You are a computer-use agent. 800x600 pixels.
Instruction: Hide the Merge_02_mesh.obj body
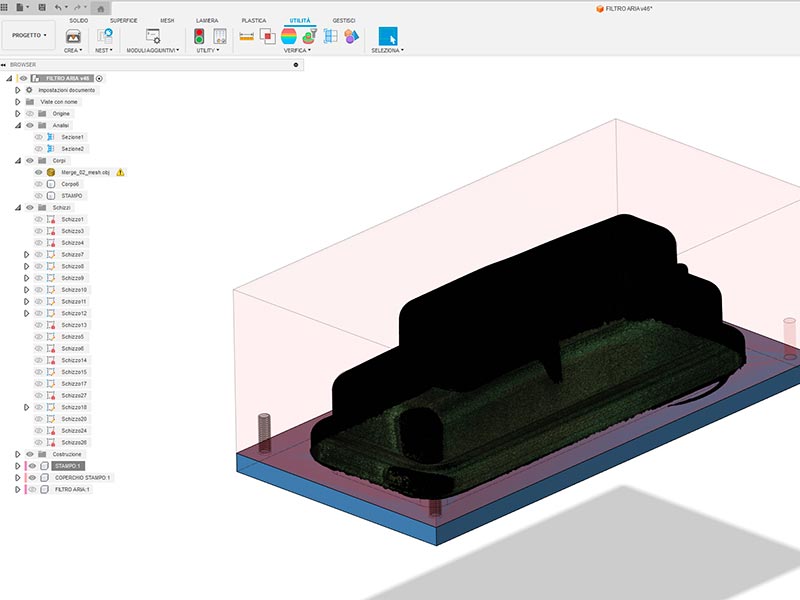coord(39,172)
